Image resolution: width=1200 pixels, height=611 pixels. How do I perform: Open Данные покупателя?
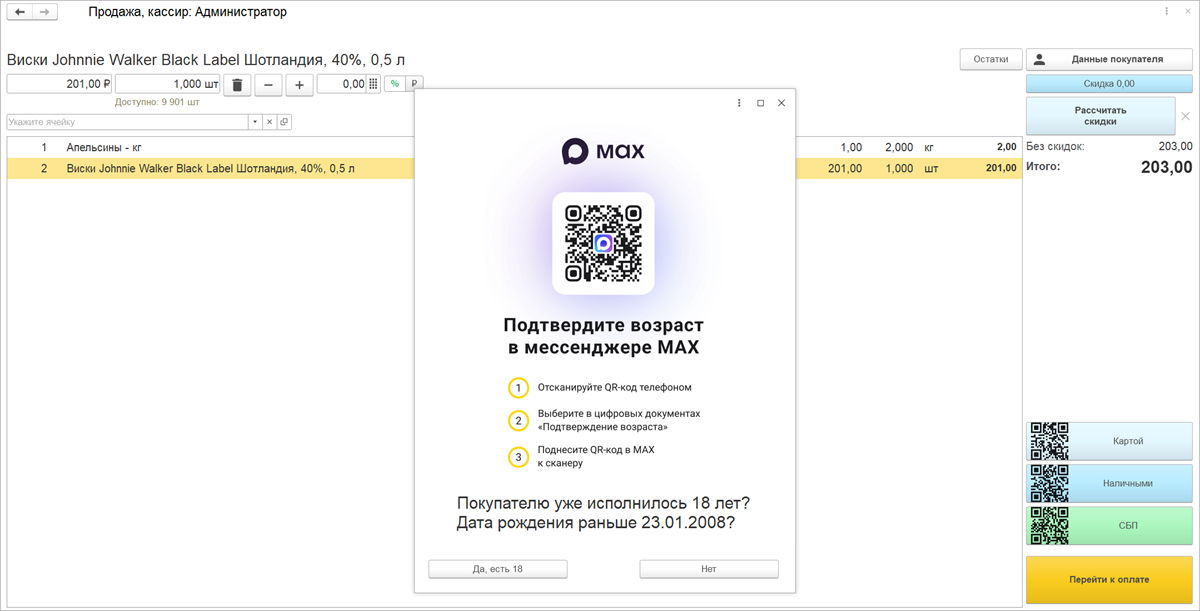pos(1109,59)
